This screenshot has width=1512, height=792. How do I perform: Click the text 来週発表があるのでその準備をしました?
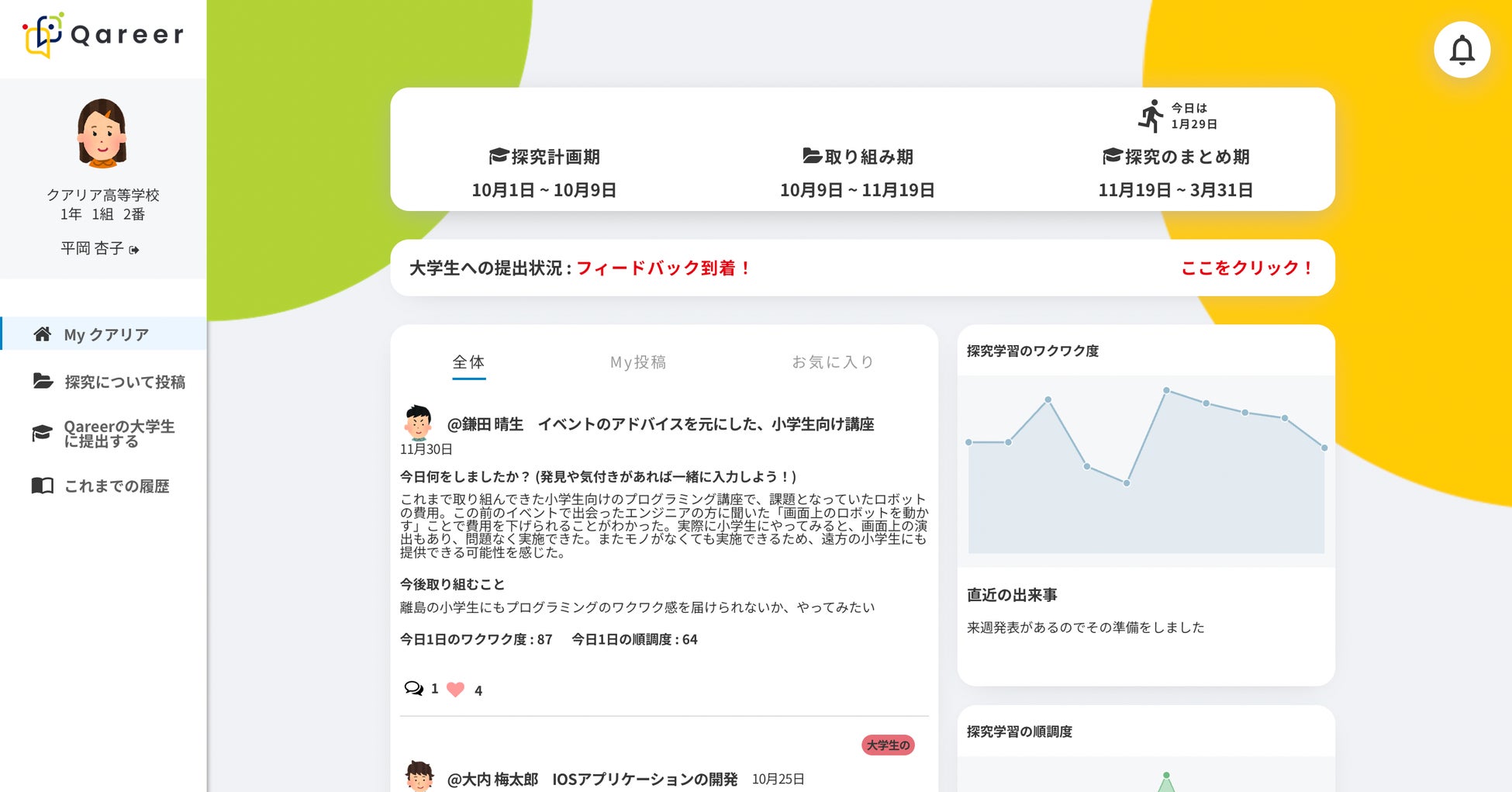[1086, 628]
